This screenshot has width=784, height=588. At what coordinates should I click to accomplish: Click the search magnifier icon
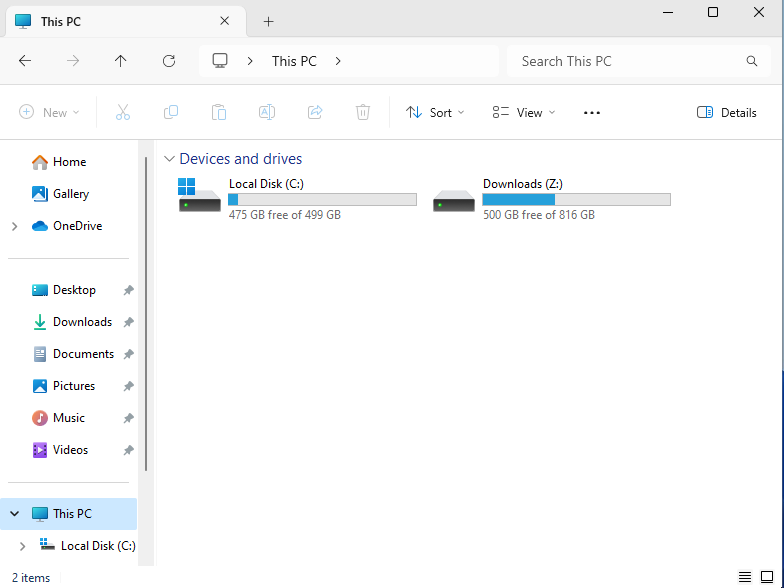coord(752,61)
